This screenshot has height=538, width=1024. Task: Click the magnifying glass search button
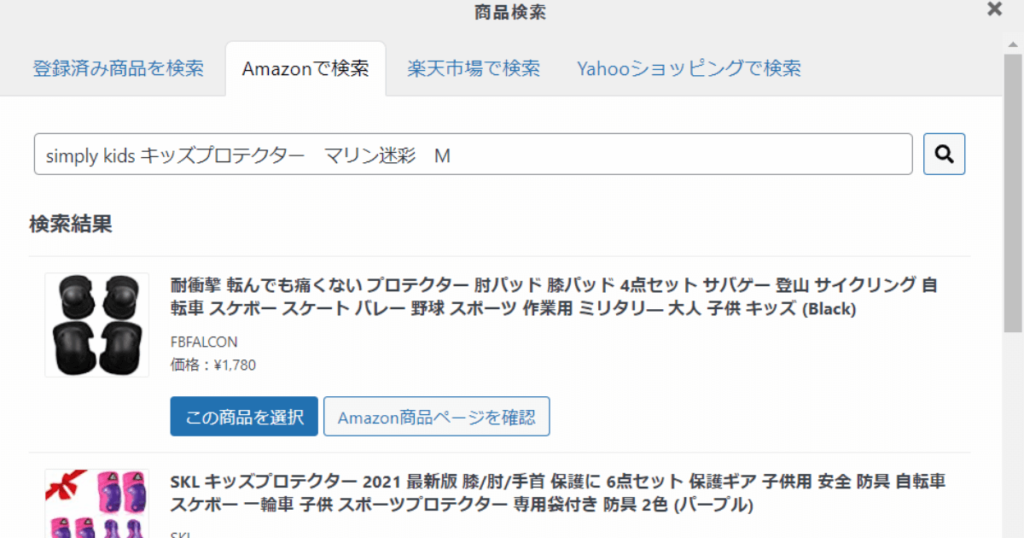[x=944, y=154]
